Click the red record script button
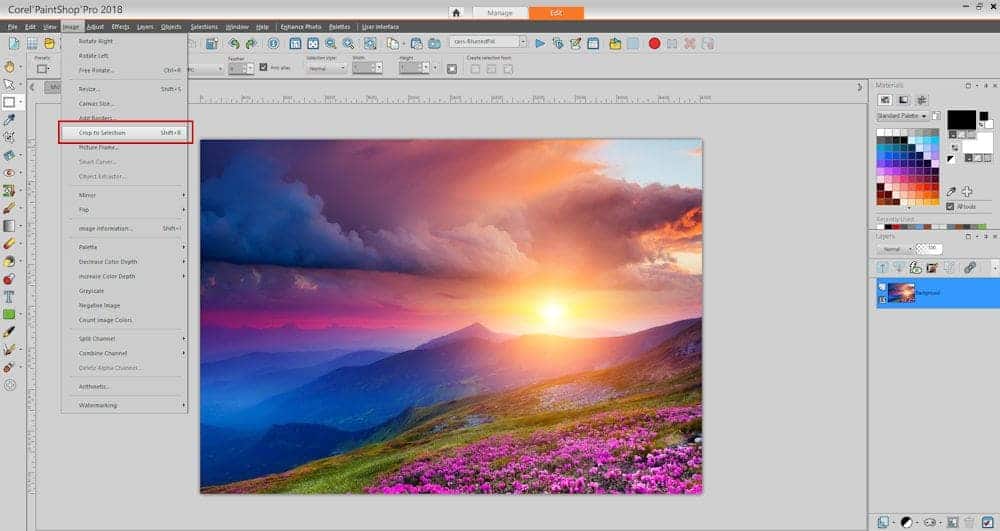Screen dimensions: 1000x531 click(x=654, y=43)
